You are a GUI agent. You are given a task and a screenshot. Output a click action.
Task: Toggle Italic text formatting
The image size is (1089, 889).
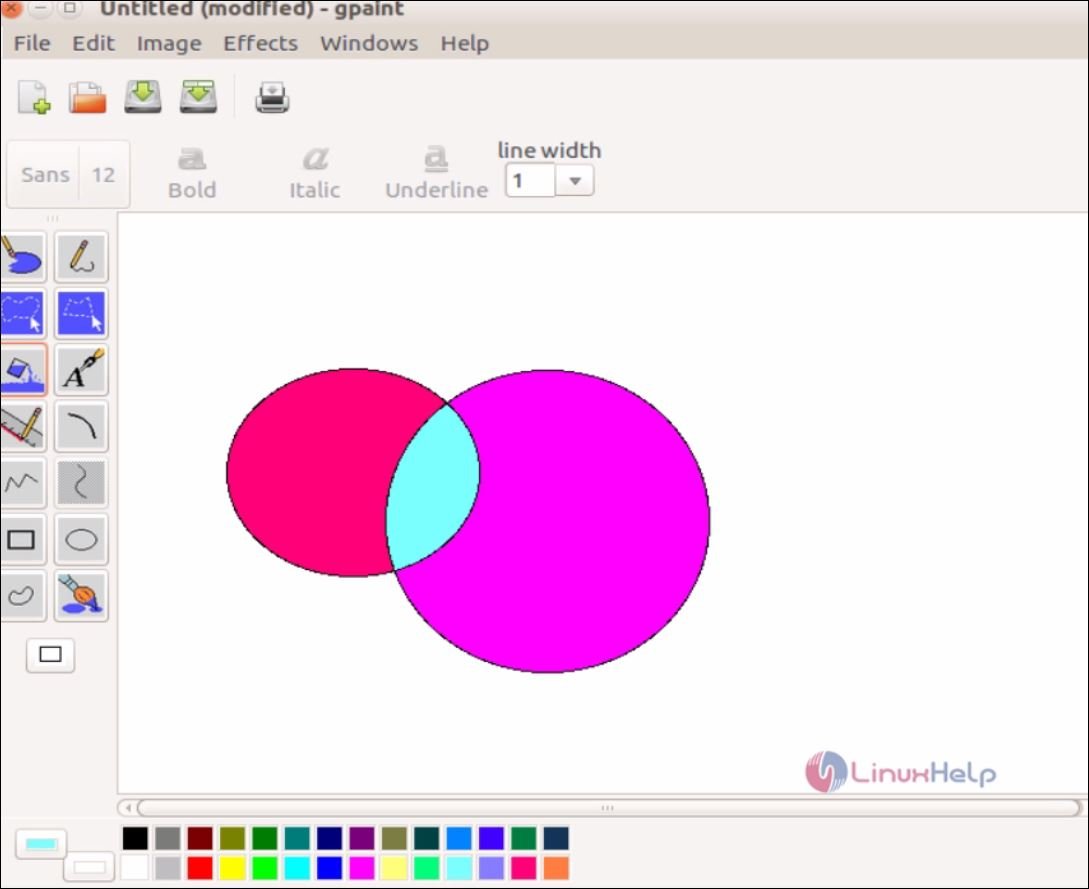pos(314,172)
